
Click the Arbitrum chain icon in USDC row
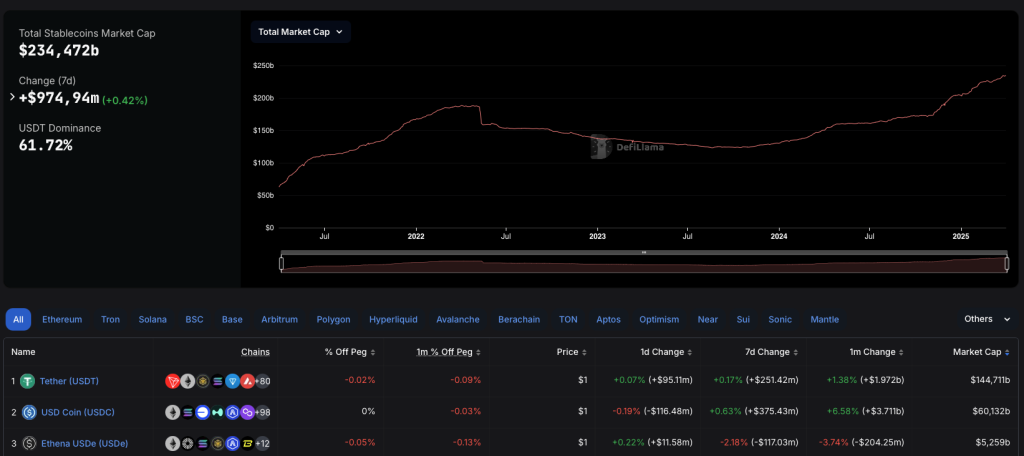(232, 412)
